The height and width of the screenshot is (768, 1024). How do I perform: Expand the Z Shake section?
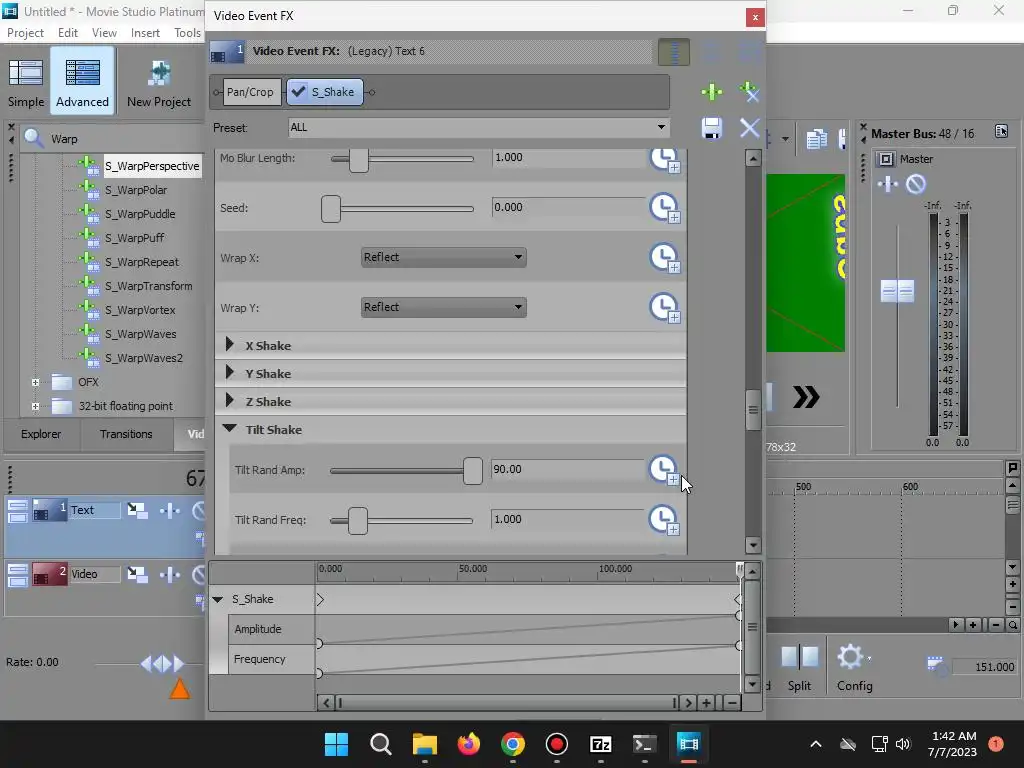click(230, 400)
